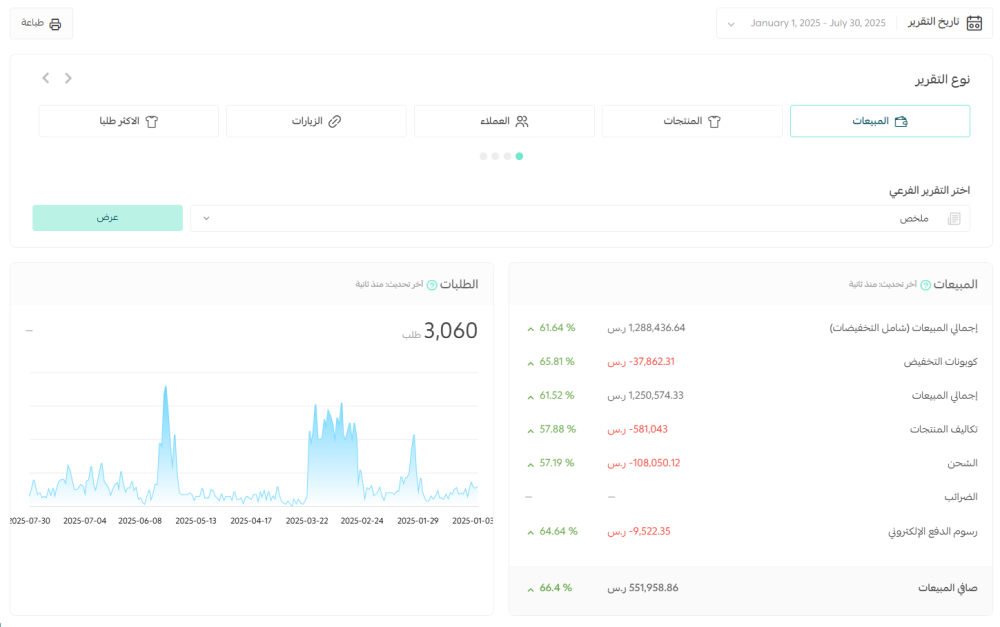The width and height of the screenshot is (1000, 627).
Task: Click the shirt icon in الاكثر طلبا tab
Action: [x=152, y=121]
